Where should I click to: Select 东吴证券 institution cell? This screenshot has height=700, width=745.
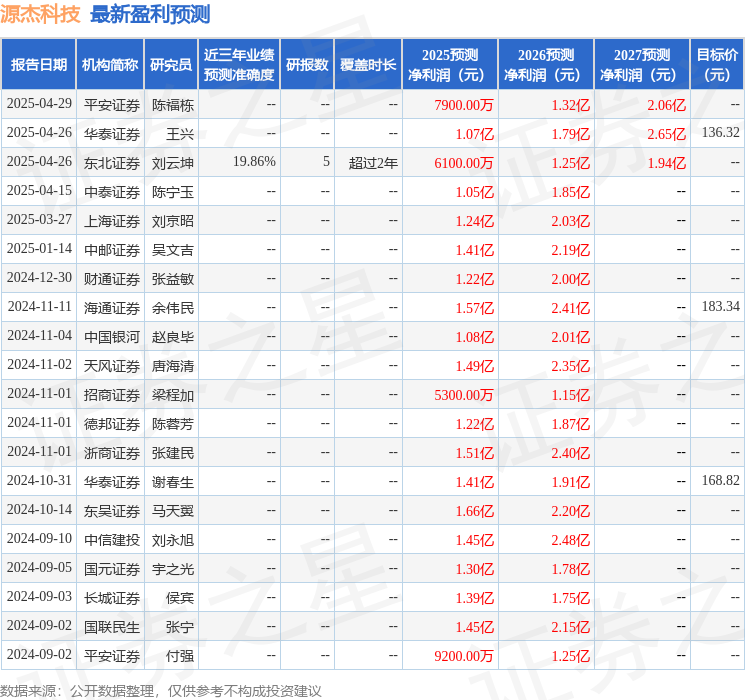[x=110, y=510]
